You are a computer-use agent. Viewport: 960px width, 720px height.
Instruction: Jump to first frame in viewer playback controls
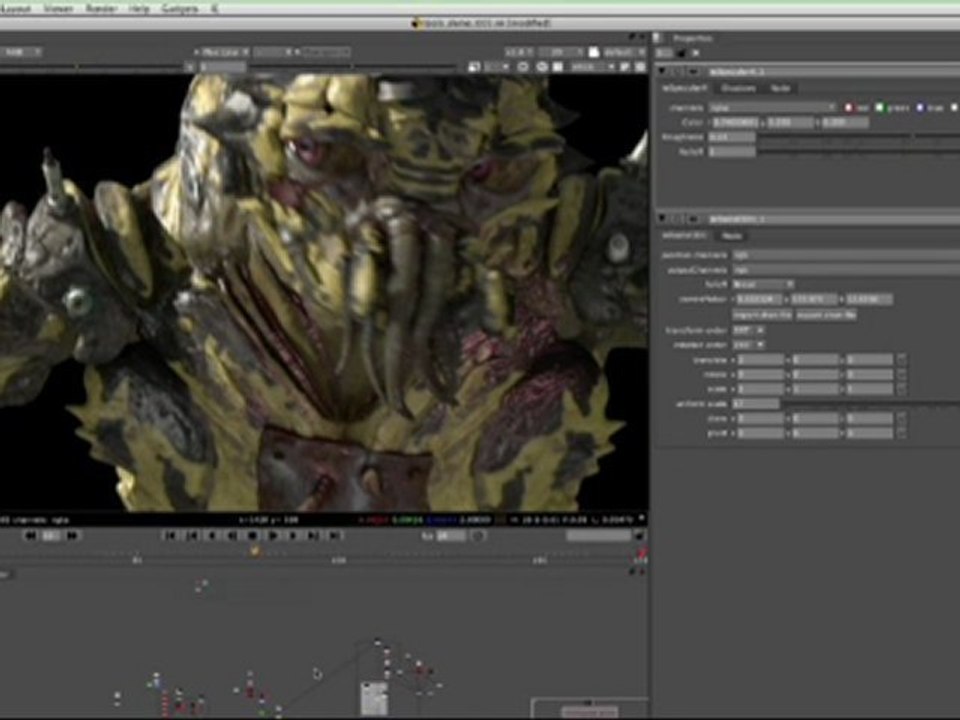(x=170, y=536)
